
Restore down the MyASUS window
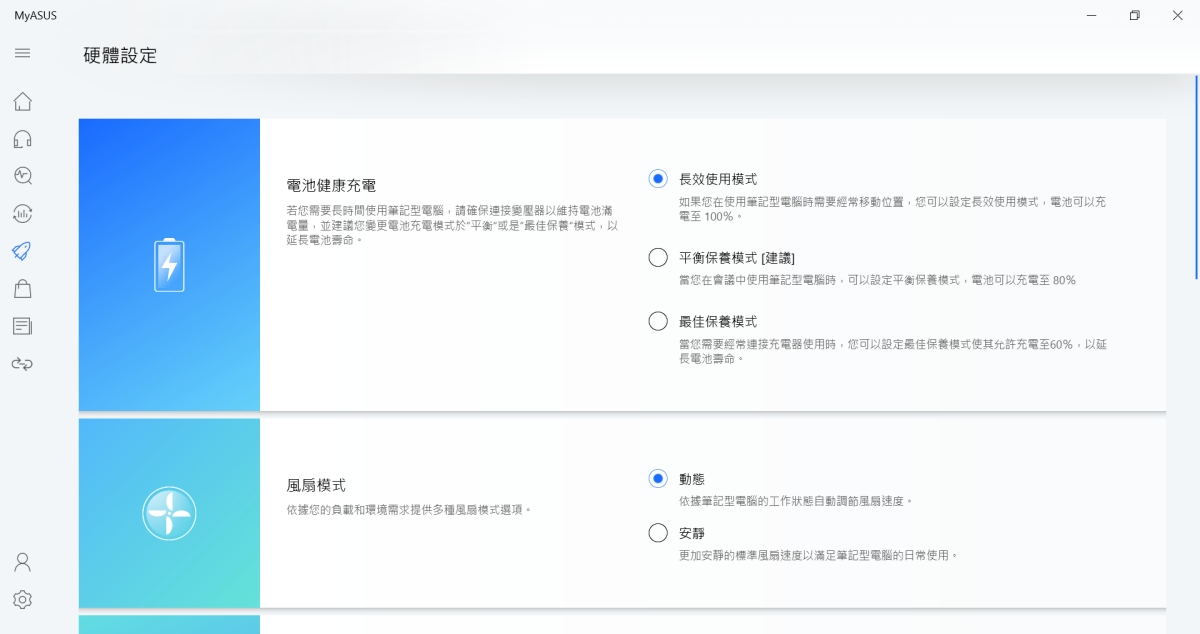[x=1134, y=16]
